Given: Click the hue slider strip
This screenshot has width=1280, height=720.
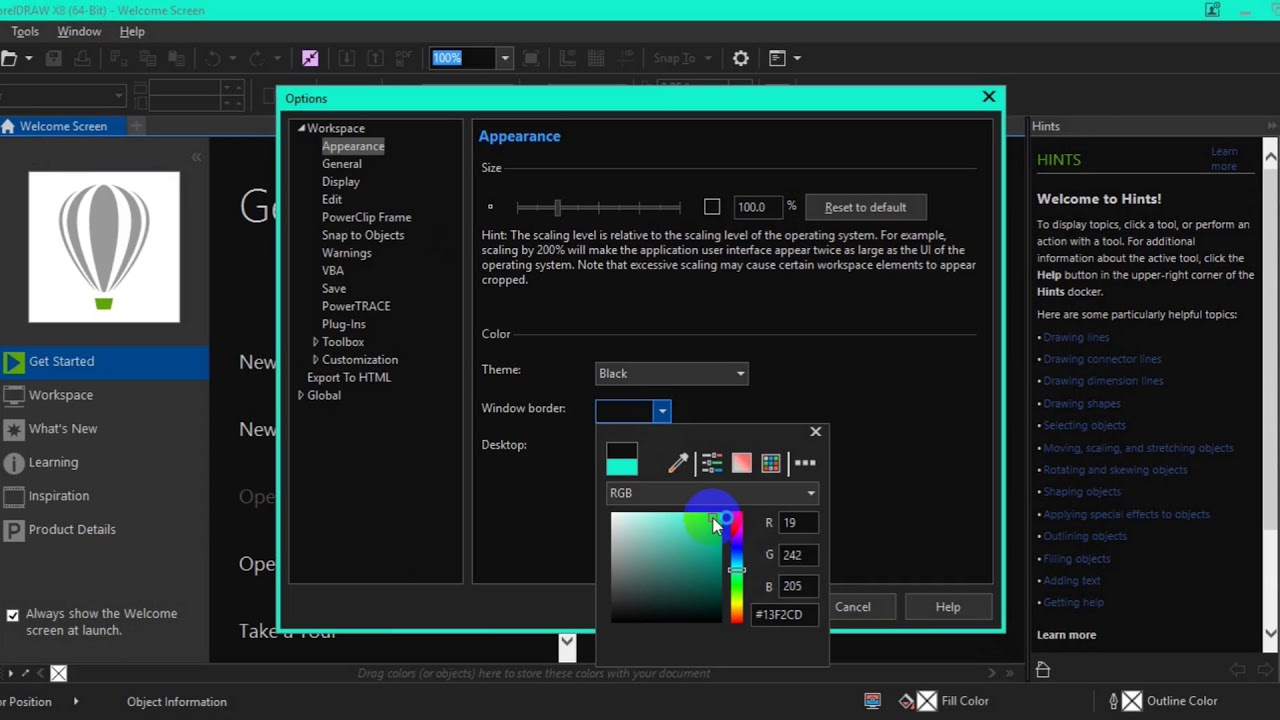Looking at the screenshot, I should click(737, 567).
